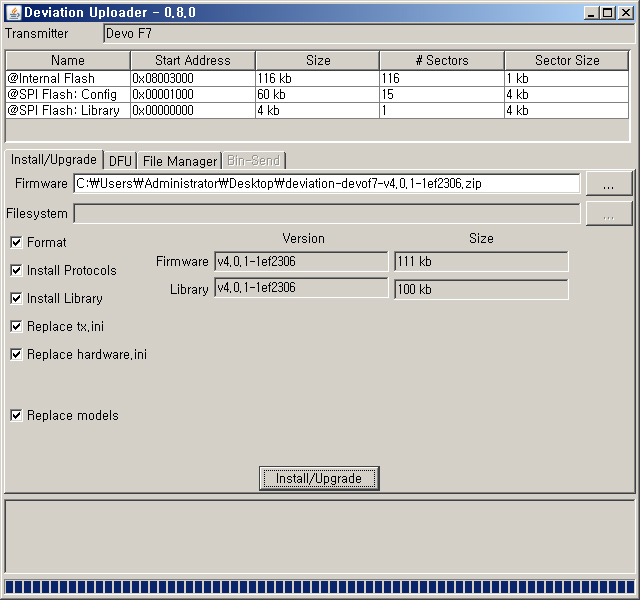The height and width of the screenshot is (600, 640).
Task: Click the Firmware size 111 kb field
Action: tap(481, 261)
